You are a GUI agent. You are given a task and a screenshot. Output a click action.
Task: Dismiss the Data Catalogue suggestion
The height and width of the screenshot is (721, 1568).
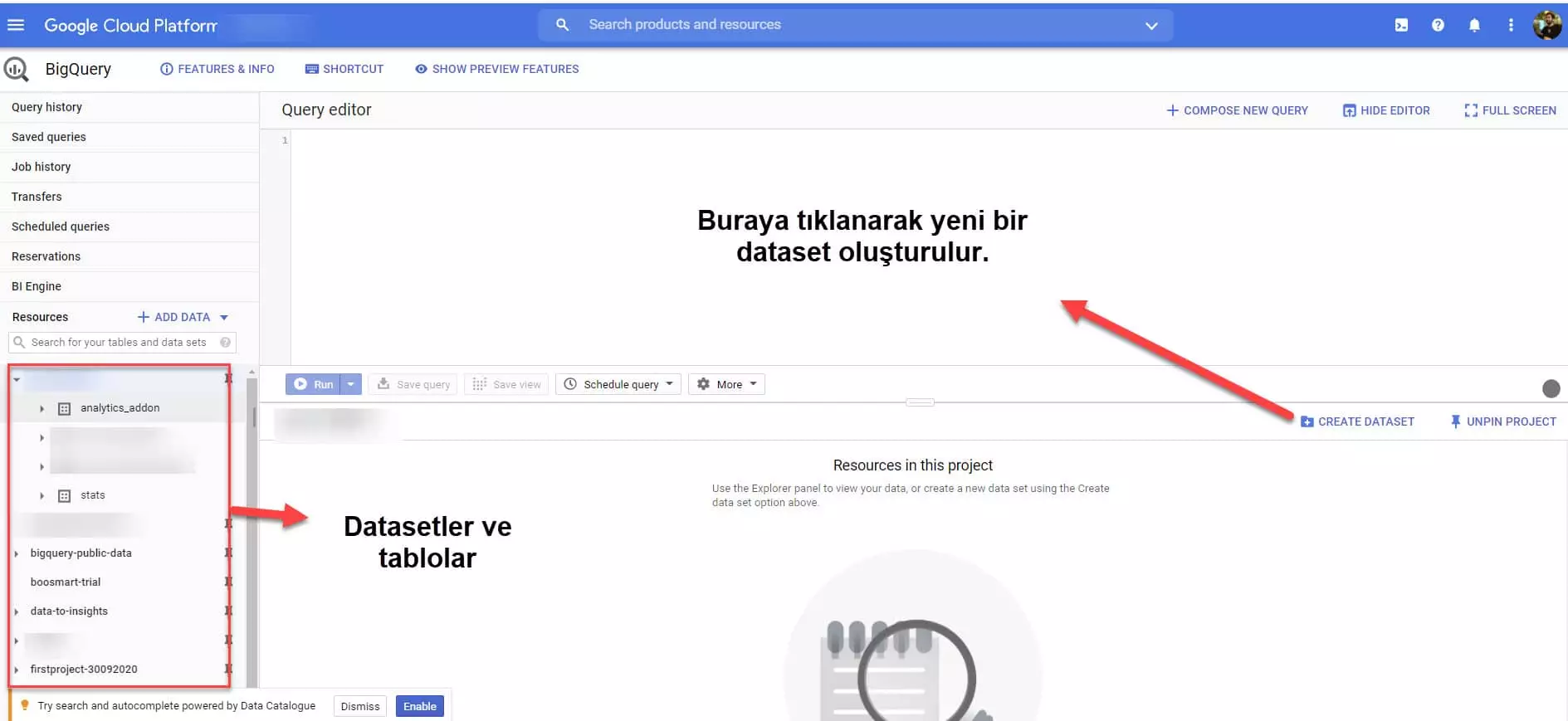[360, 706]
